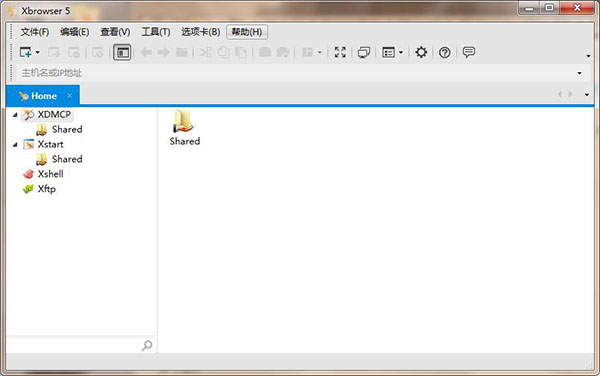Open the 选项卡(B) menu
Viewport: 600px width, 376px height.
(201, 32)
